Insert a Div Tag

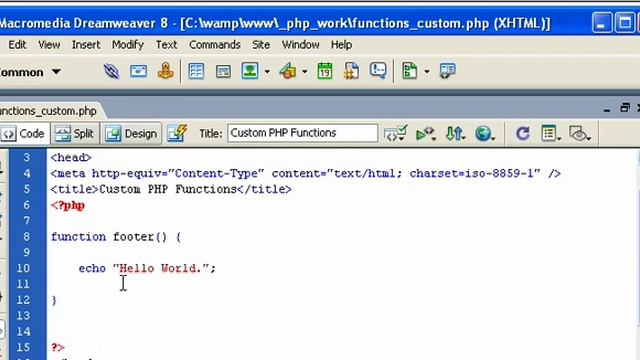coord(223,72)
